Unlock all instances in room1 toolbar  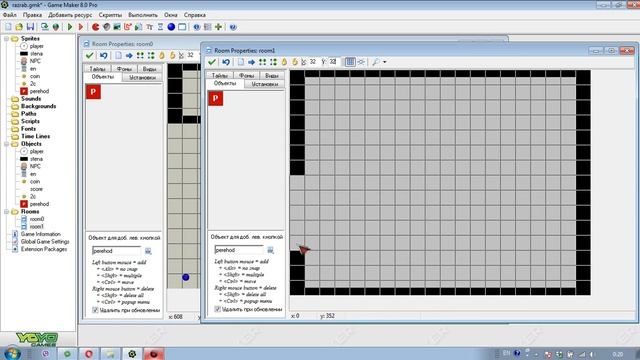(294, 62)
